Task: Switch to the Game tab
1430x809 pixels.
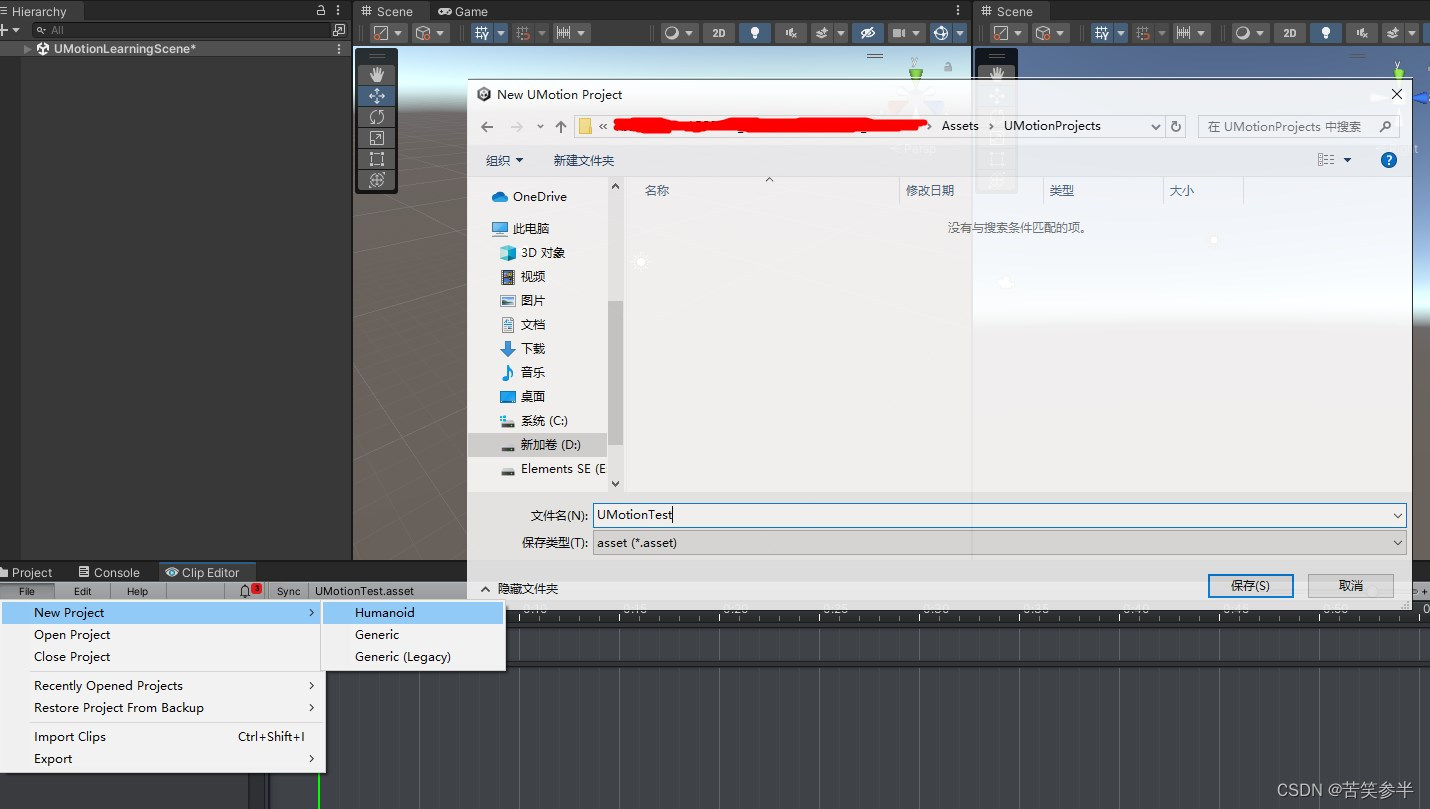Action: point(463,11)
